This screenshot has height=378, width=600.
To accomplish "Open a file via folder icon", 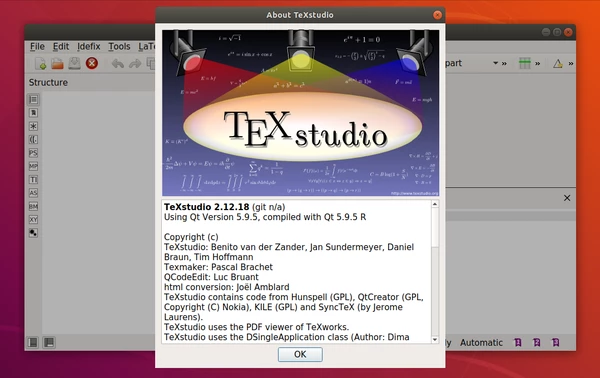I will click(x=57, y=63).
